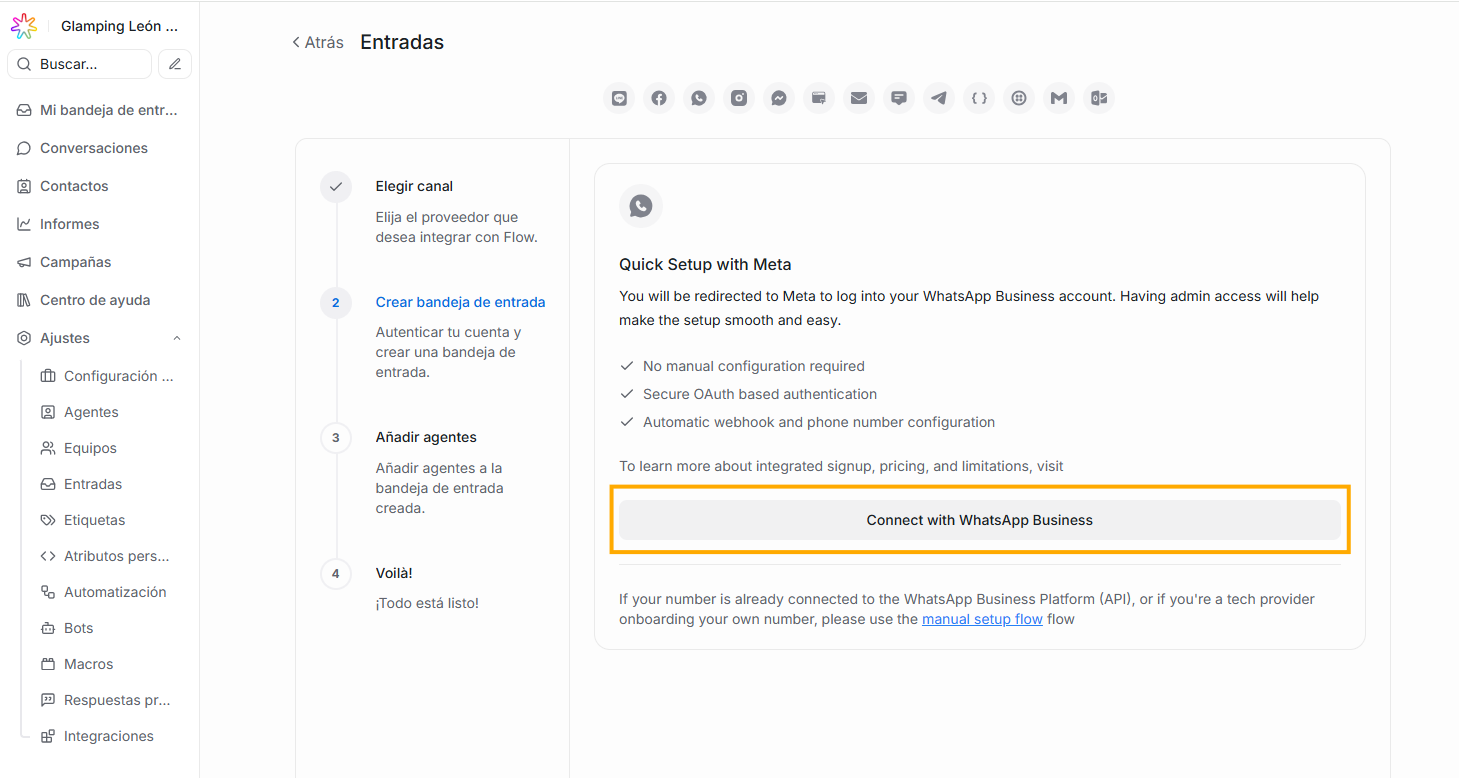Screen dimensions: 1459x778
Task: Select the Telegram channel icon
Action: [x=939, y=98]
